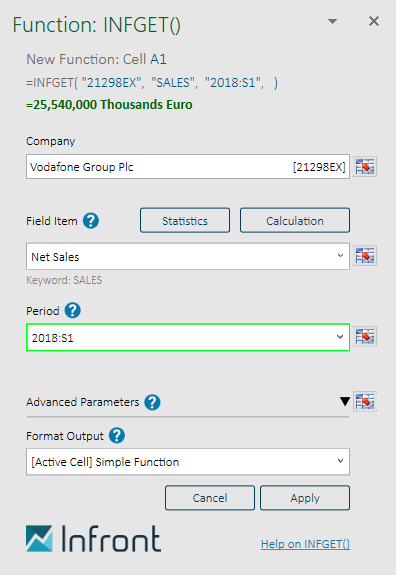Open help icon next to Format Output
396x575 pixels.
pos(117,436)
